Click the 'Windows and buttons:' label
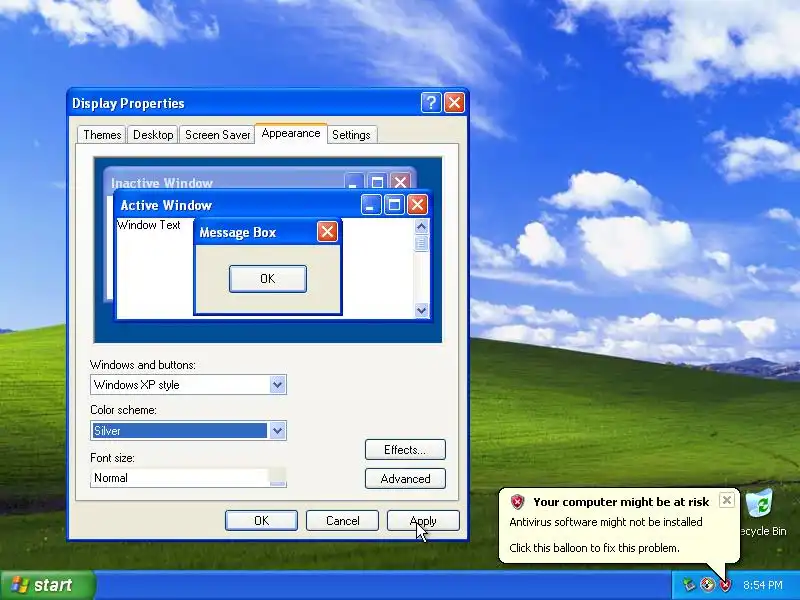The width and height of the screenshot is (800, 600). click(x=143, y=365)
